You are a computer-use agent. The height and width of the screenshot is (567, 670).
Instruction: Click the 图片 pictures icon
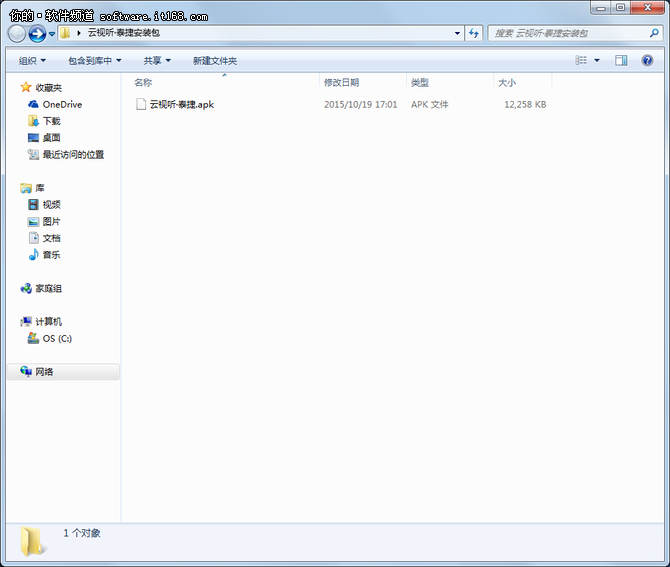click(x=33, y=221)
